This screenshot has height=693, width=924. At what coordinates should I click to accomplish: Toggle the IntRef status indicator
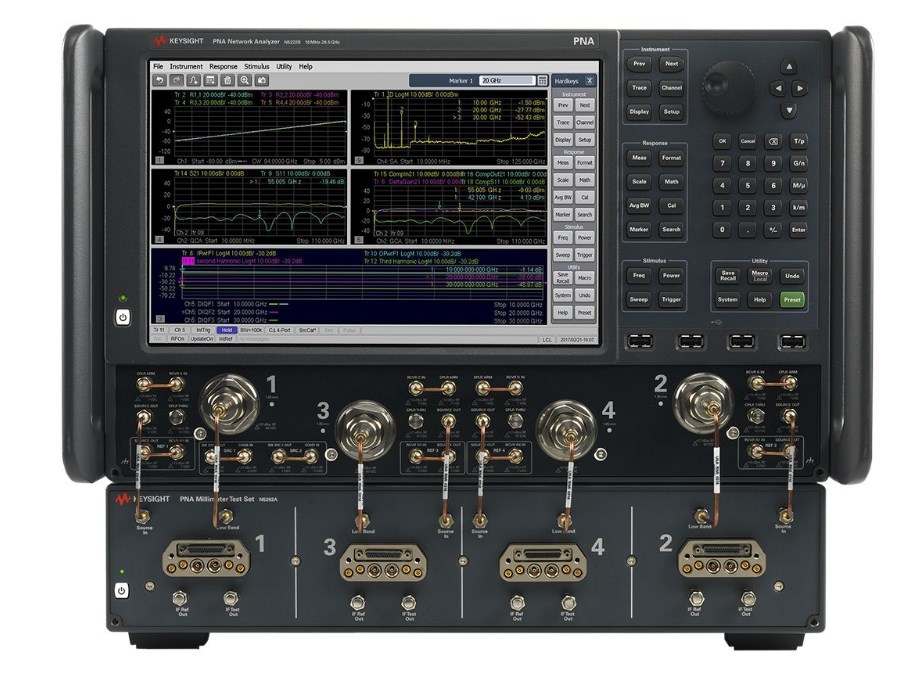point(226,339)
